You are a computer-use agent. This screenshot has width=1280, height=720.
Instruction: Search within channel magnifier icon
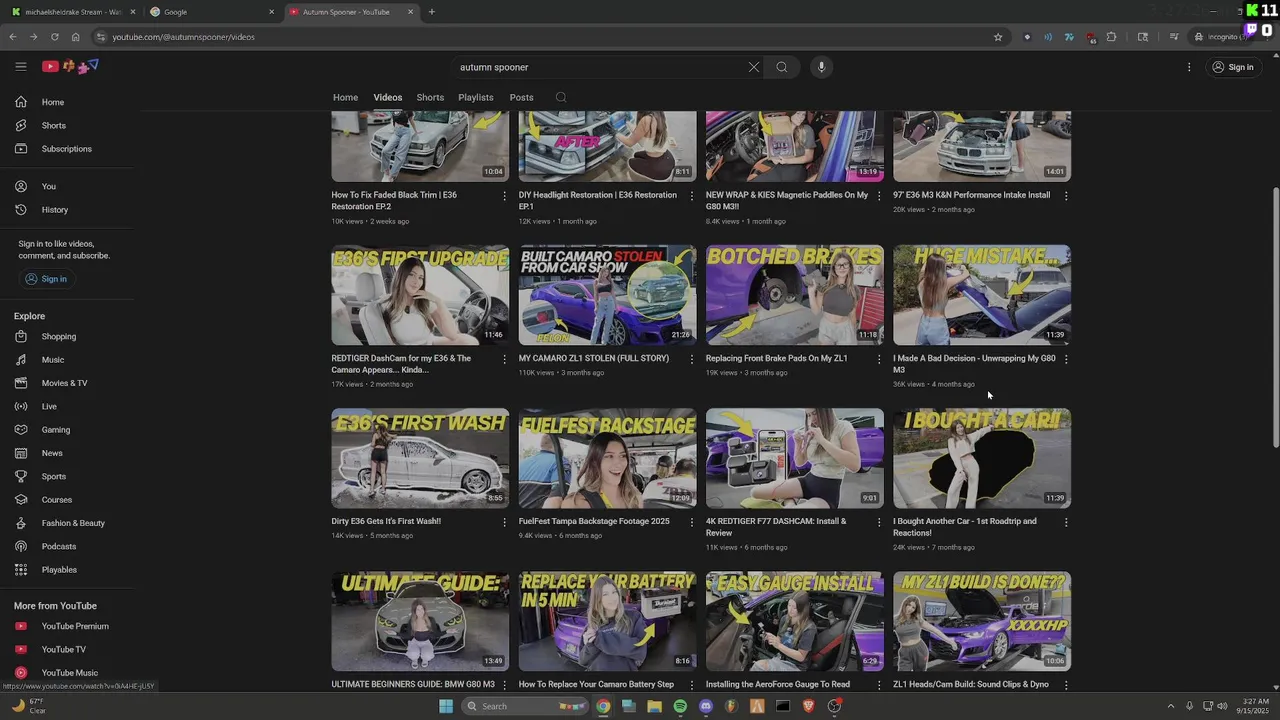coord(561,97)
